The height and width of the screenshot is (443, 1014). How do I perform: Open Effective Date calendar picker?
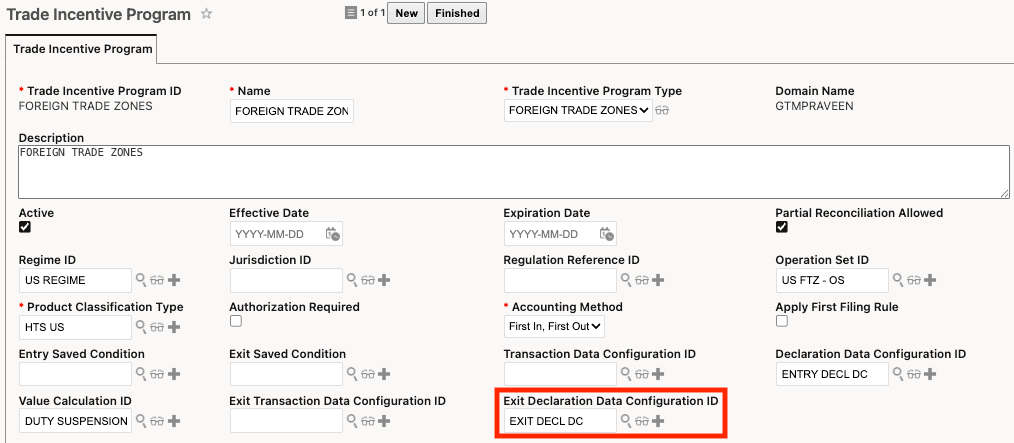point(333,234)
